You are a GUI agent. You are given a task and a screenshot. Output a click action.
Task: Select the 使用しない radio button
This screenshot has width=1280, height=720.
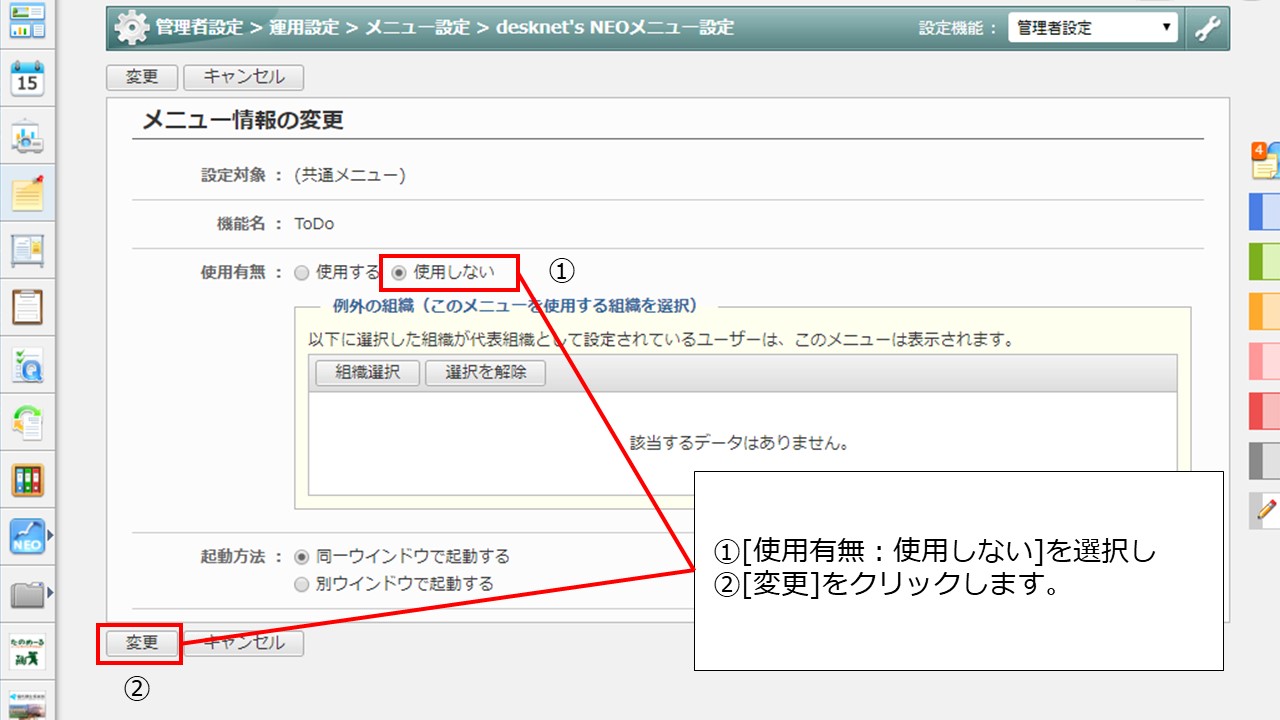point(399,272)
